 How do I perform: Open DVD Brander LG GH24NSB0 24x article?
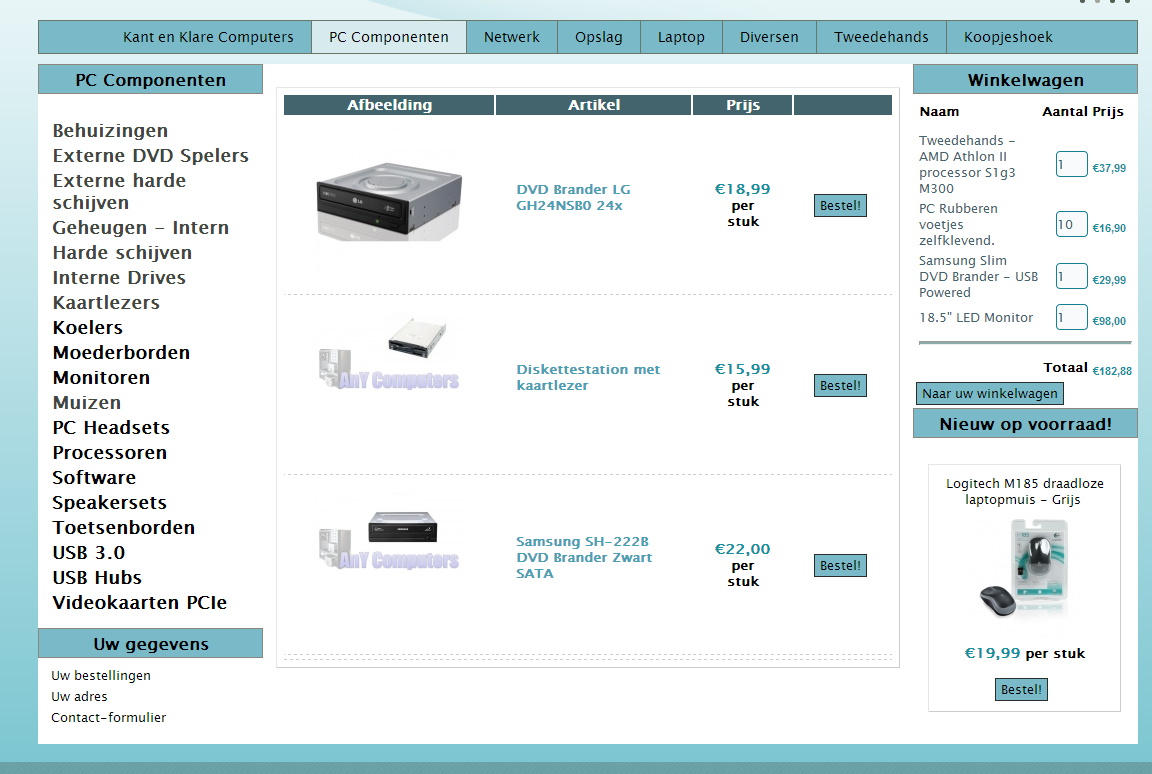[x=573, y=198]
